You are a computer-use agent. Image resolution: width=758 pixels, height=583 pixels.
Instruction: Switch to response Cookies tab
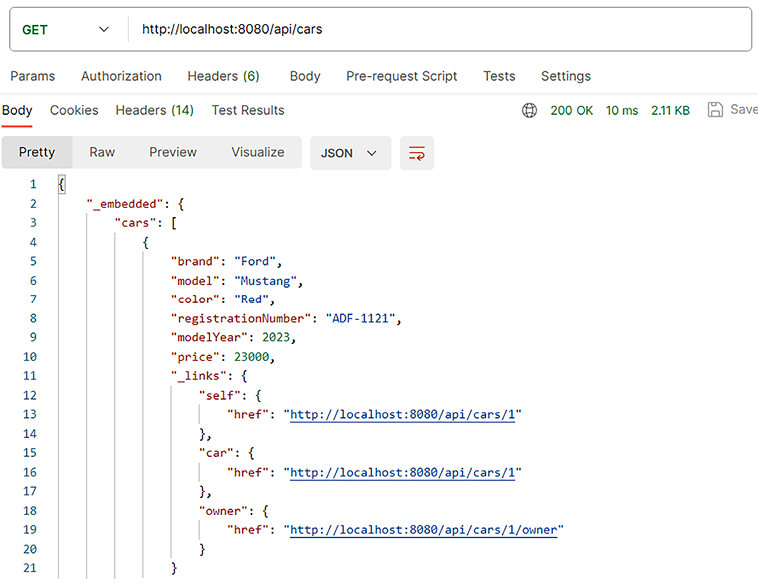pos(74,110)
